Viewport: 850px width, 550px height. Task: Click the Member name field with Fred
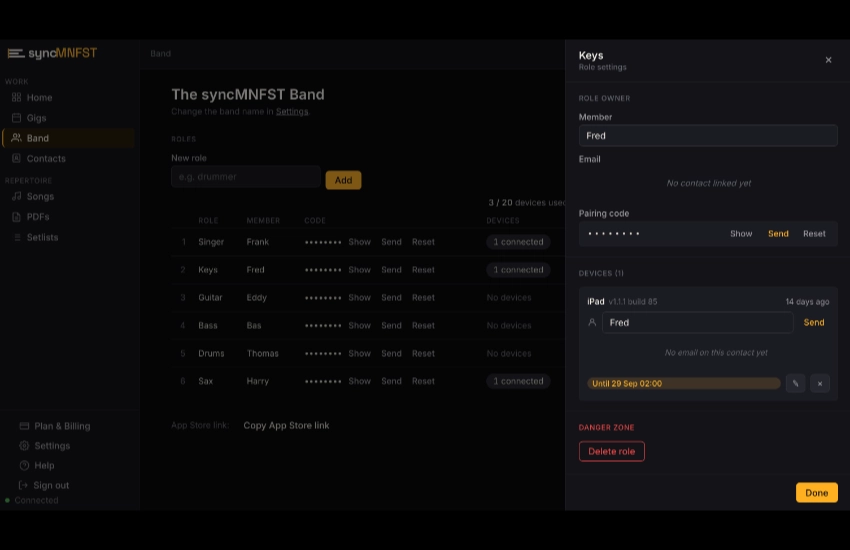coord(708,135)
